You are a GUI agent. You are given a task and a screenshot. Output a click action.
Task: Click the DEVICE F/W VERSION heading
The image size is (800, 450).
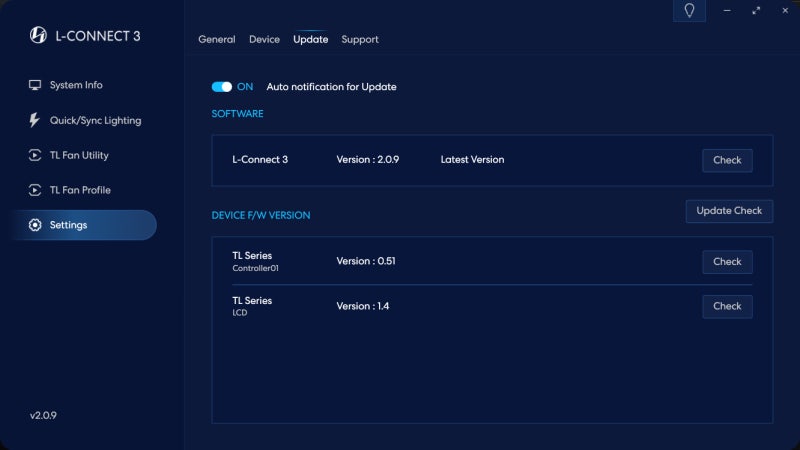[261, 215]
